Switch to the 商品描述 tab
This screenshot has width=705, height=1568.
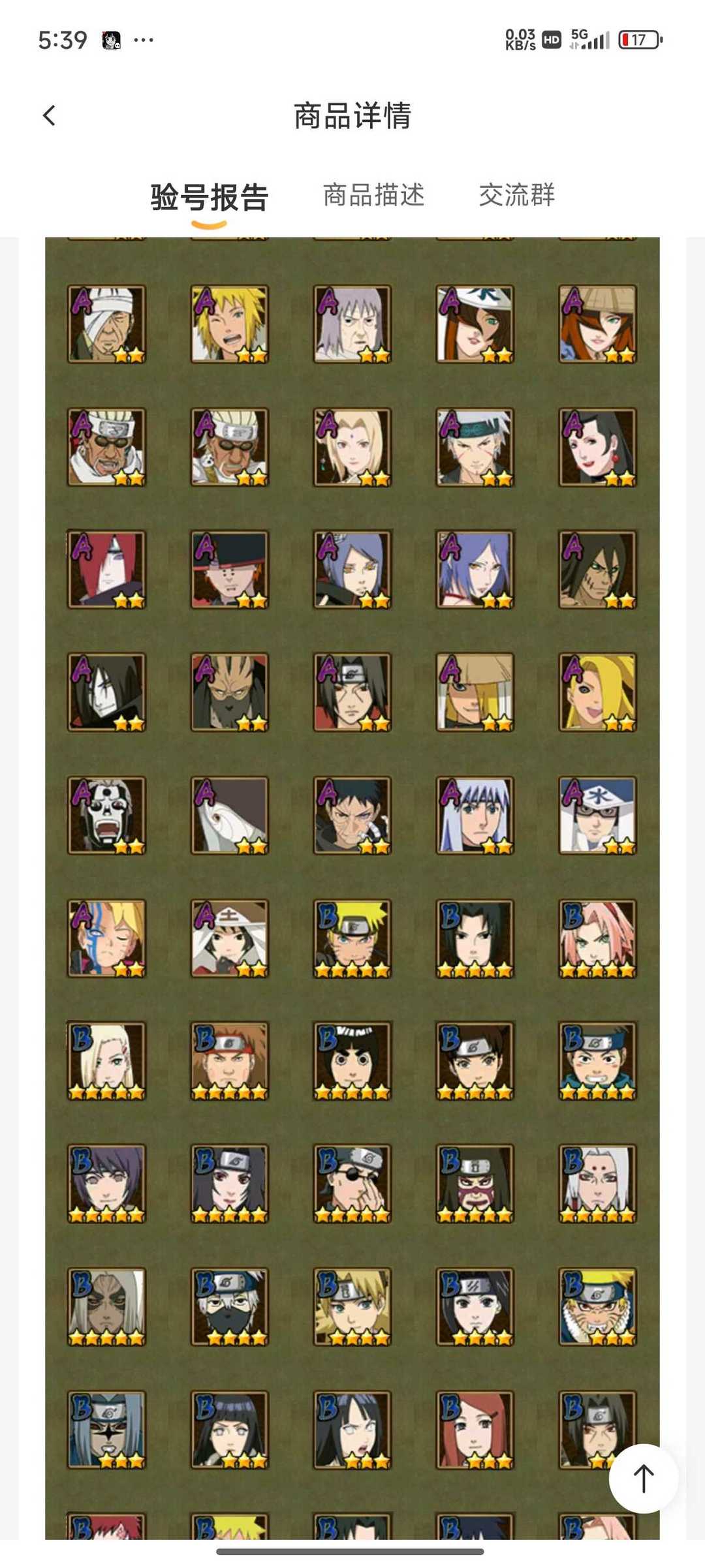click(374, 195)
